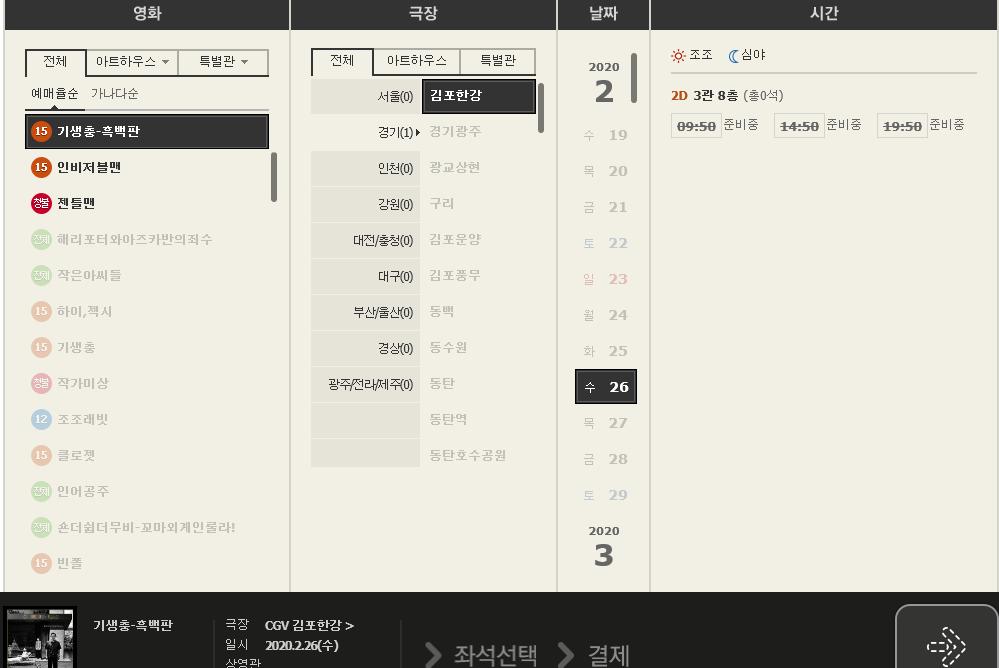Screen dimensions: 999x668
Task: Select the 경기광주 theater
Action: 455,131
